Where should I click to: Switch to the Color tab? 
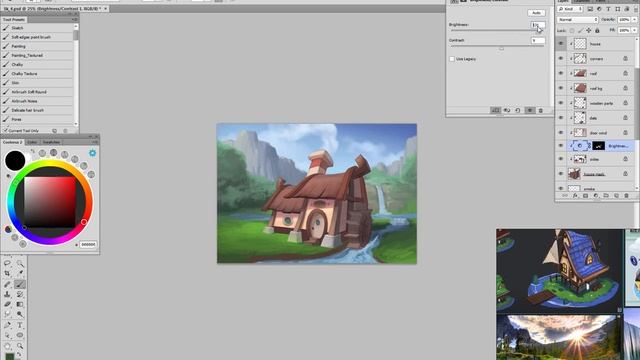pyautogui.click(x=32, y=142)
